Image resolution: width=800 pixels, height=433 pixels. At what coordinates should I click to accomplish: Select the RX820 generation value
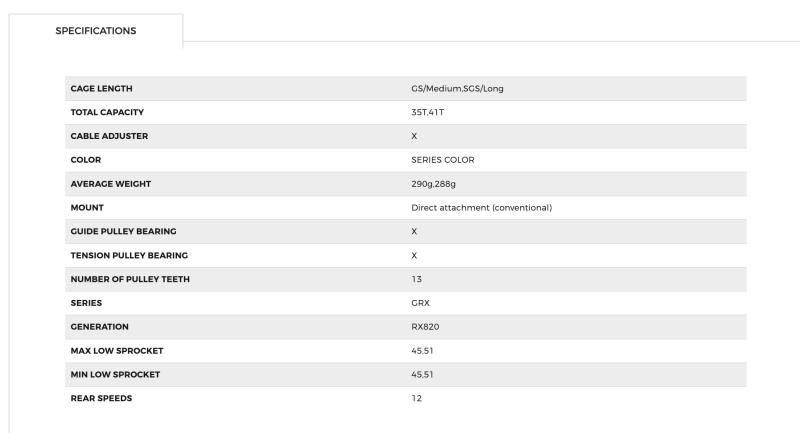(424, 327)
